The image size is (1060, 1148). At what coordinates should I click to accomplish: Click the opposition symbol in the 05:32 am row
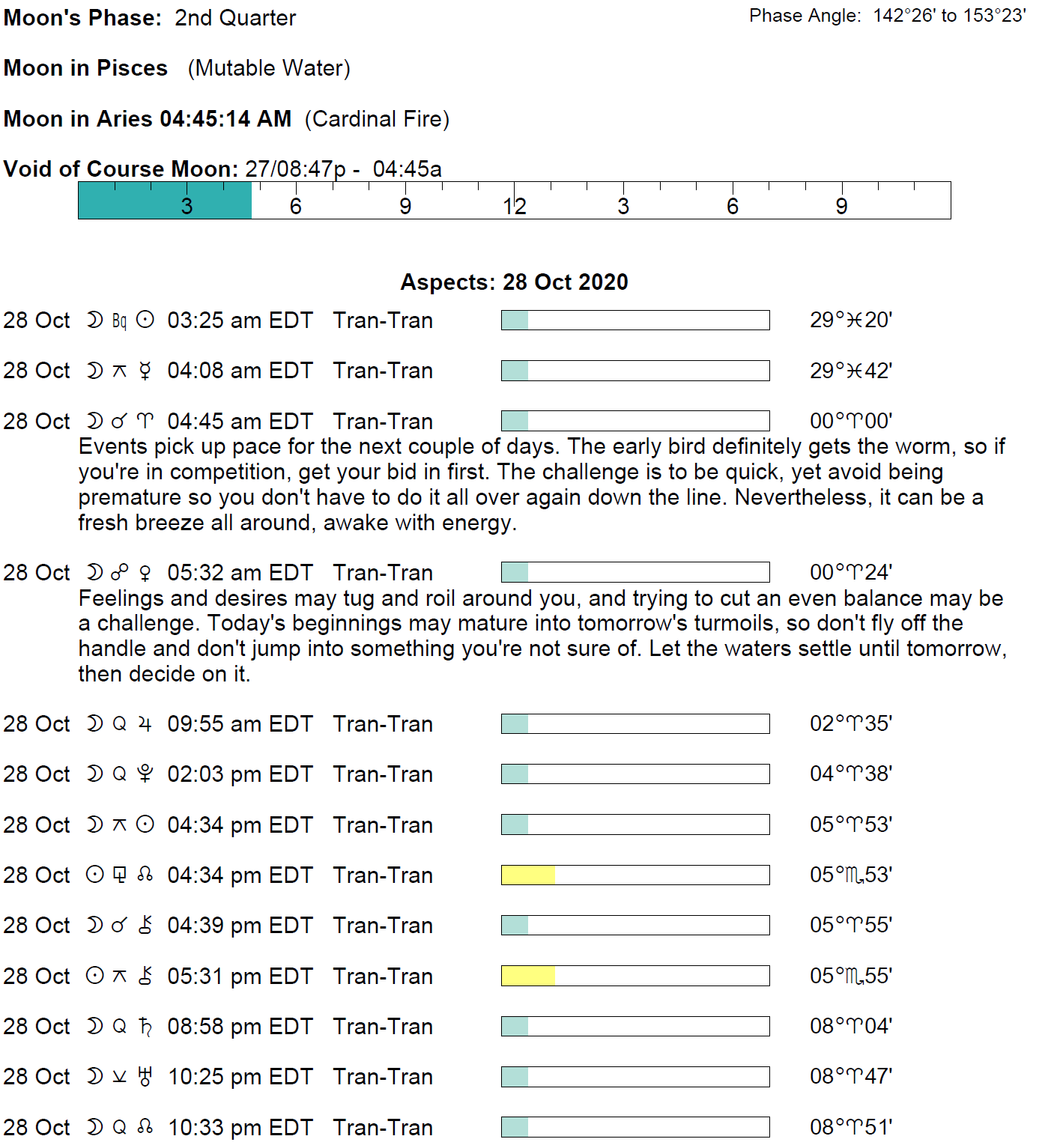tap(119, 573)
